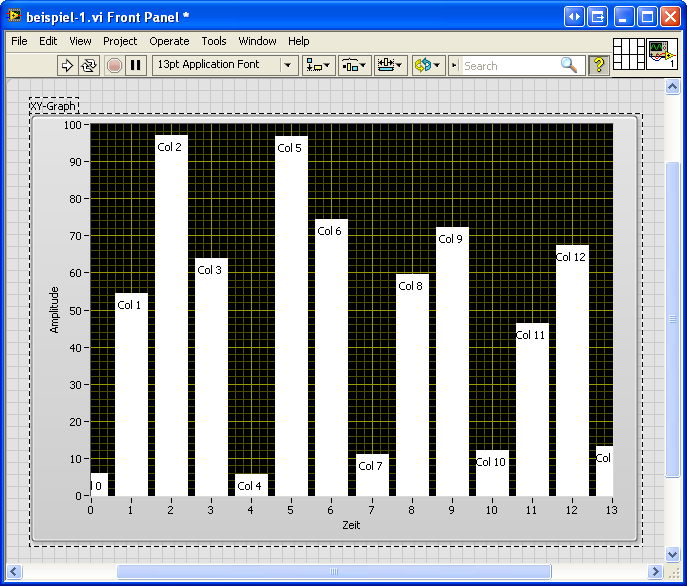Screen dimensions: 687x586
Task: Click the vertical scrollbar down arrow
Action: point(672,554)
